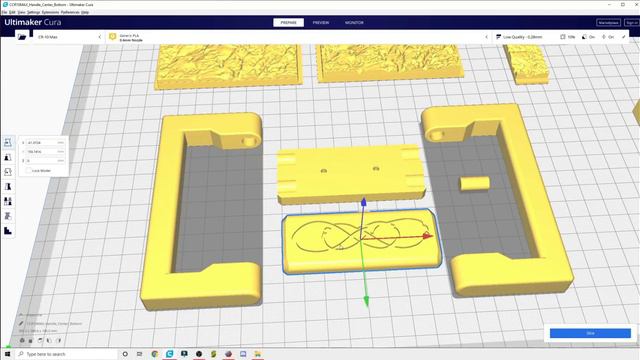This screenshot has width=640, height=360.
Task: Click the adhesion On icon
Action: 604,37
